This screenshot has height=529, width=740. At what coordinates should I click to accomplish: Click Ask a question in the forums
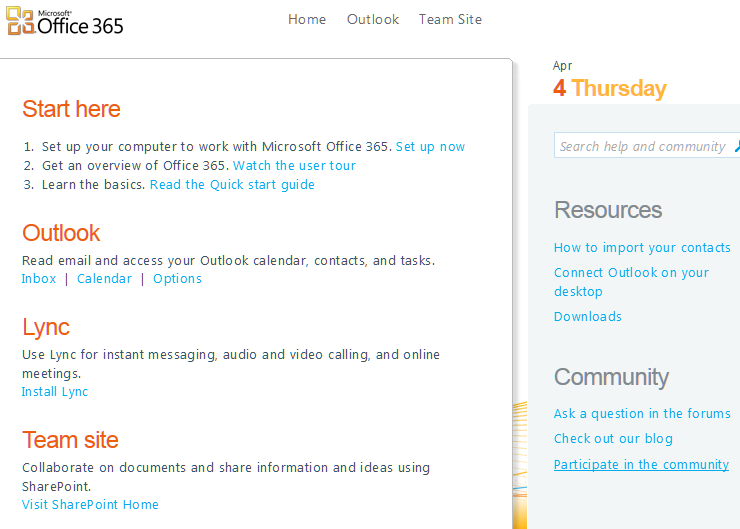pyautogui.click(x=642, y=414)
